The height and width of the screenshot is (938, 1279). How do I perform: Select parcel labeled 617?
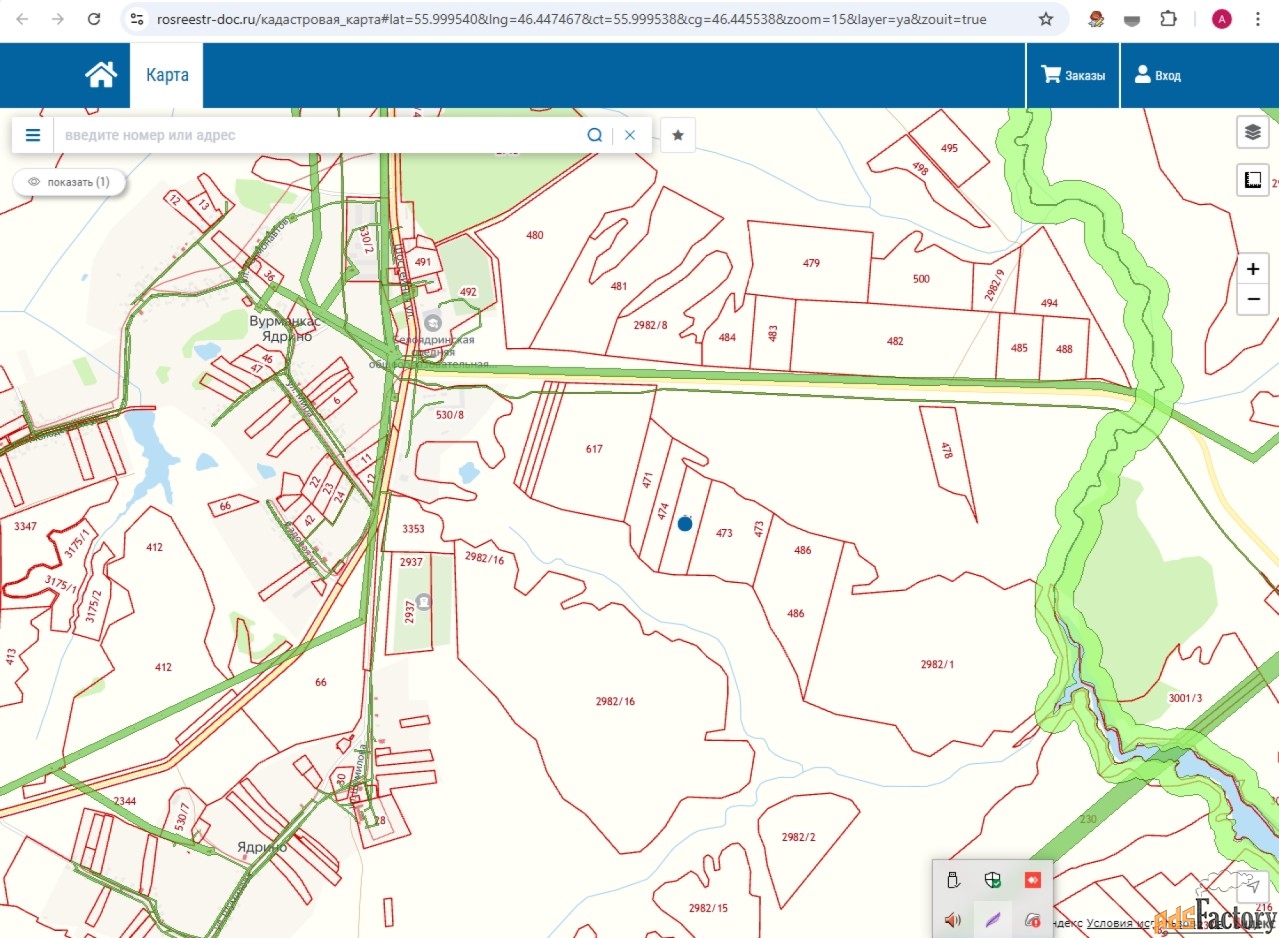(x=594, y=450)
